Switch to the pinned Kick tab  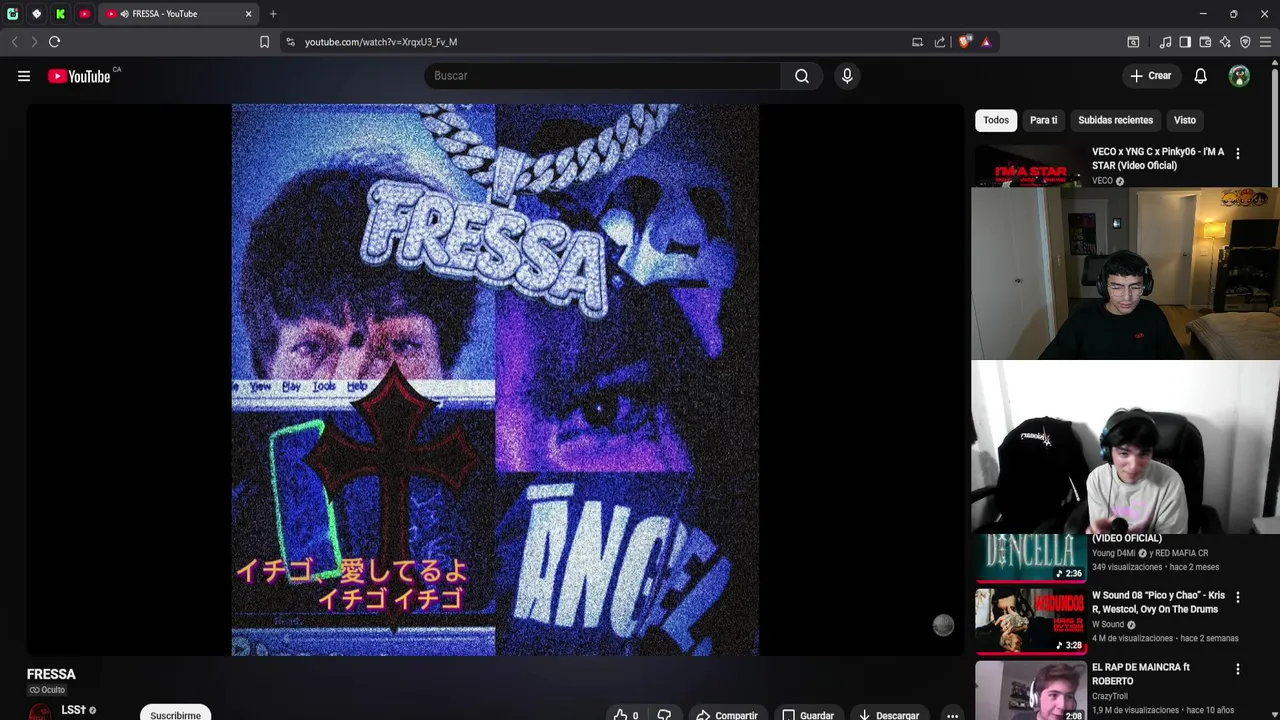(x=60, y=14)
